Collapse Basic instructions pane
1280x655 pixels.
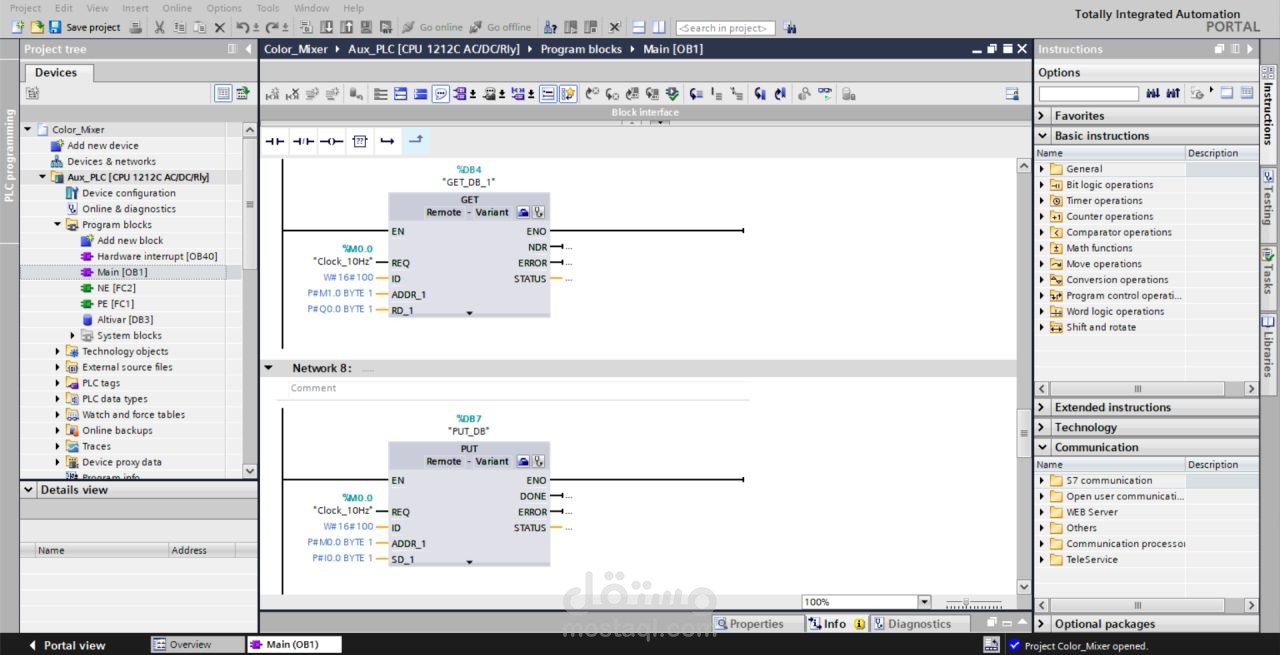point(1043,136)
